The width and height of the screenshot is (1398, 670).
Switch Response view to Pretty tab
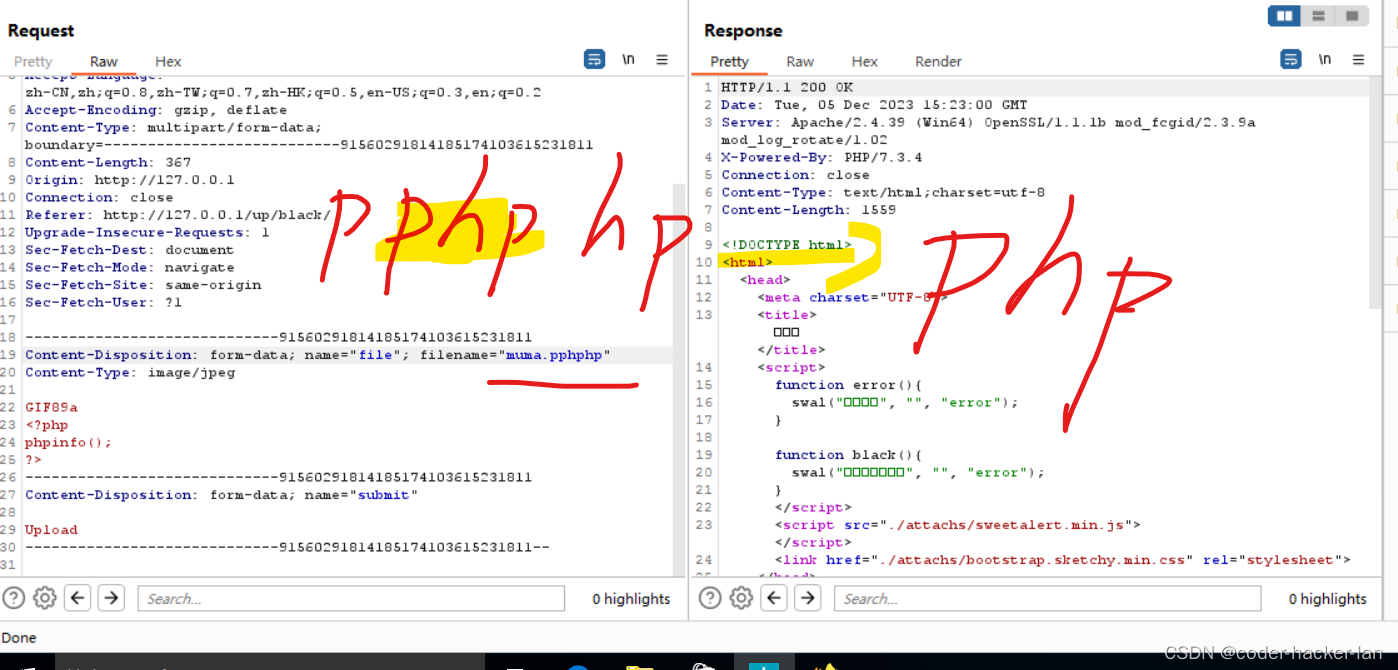[730, 61]
